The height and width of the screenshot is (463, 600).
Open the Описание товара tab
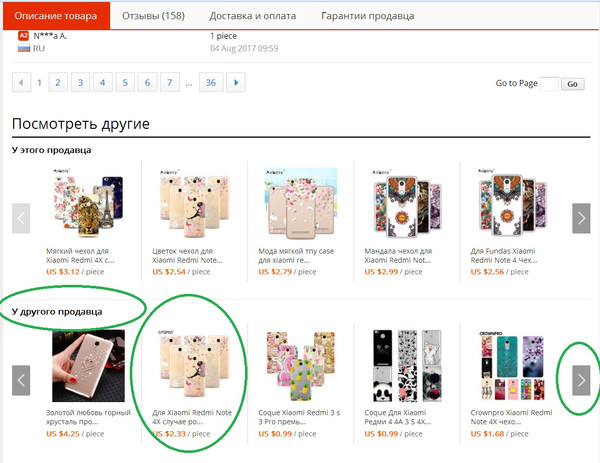(56, 16)
